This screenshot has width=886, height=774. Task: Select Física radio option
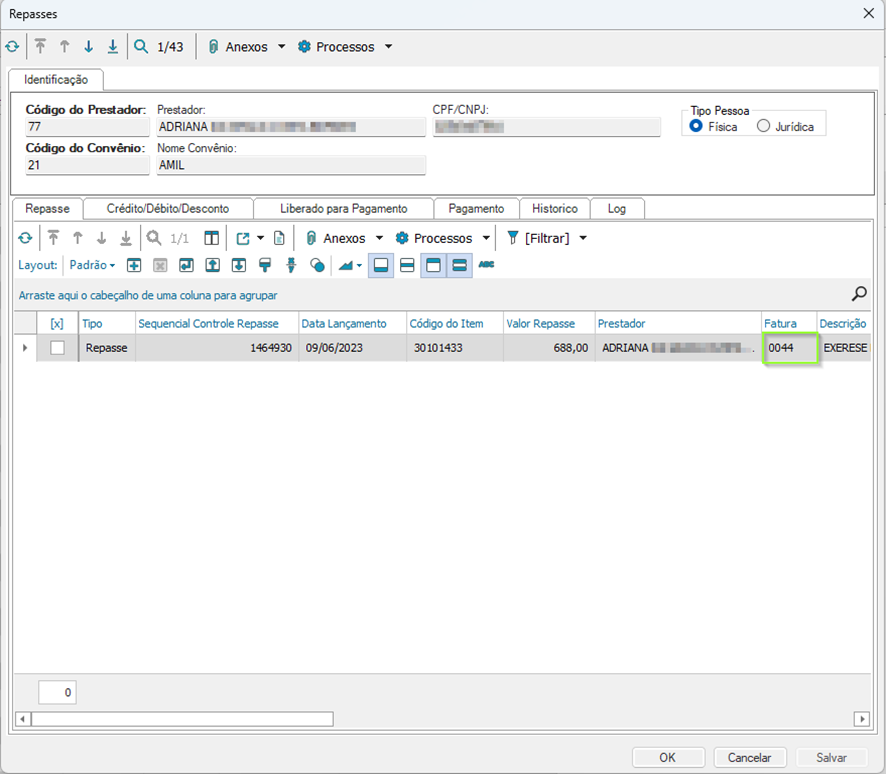tap(696, 126)
